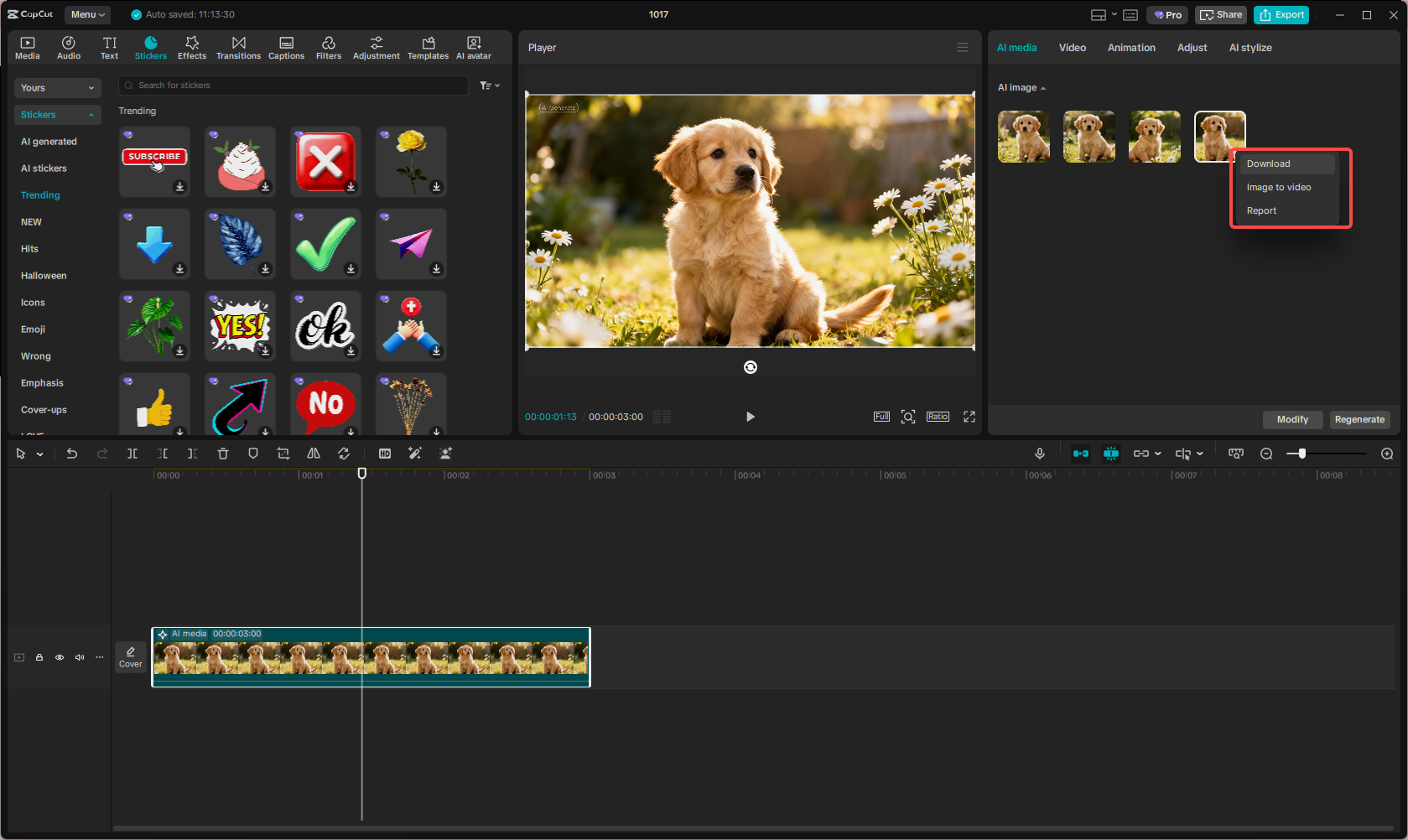Open the Menu dropdown

[x=88, y=14]
